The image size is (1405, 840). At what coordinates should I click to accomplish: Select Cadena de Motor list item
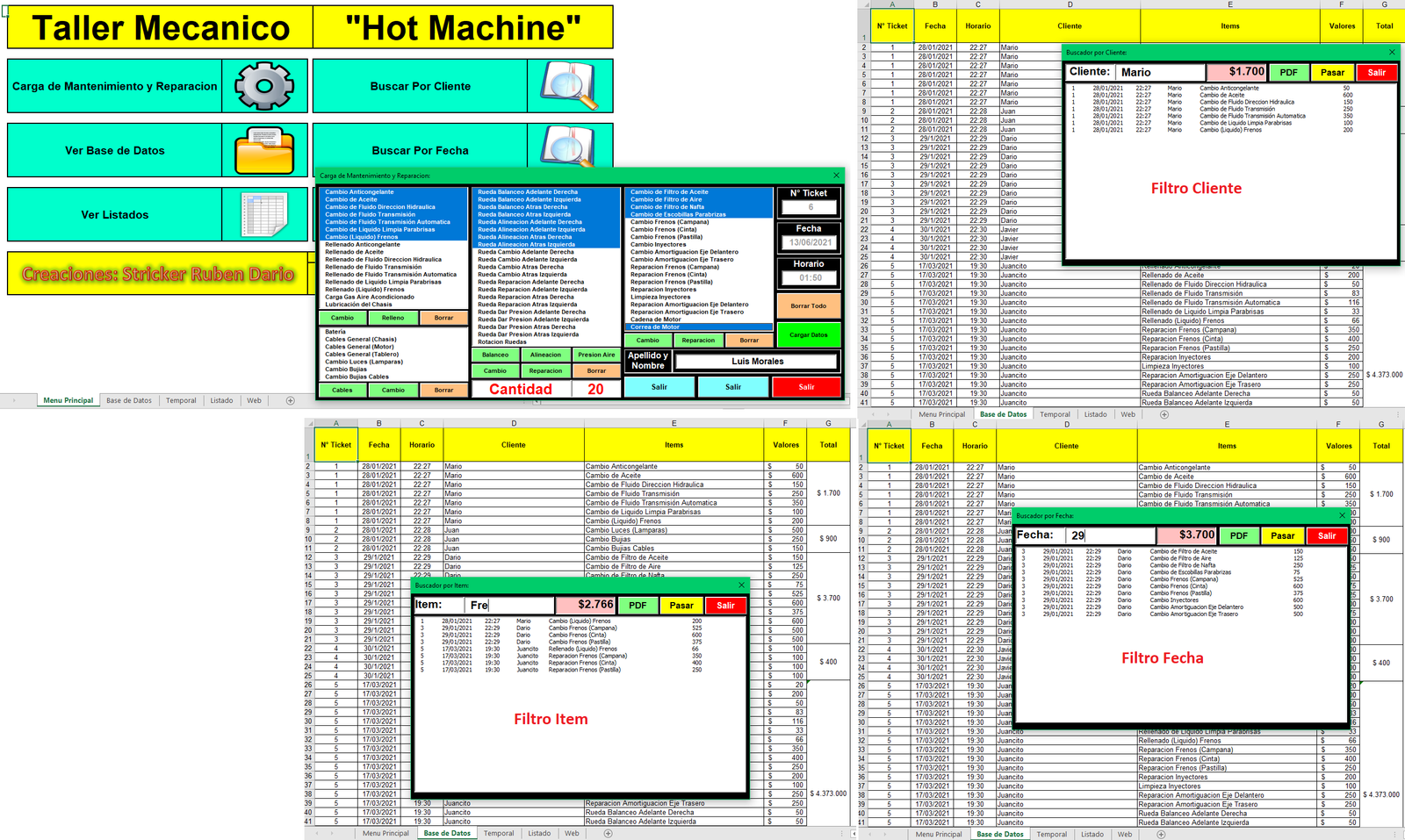(x=655, y=319)
